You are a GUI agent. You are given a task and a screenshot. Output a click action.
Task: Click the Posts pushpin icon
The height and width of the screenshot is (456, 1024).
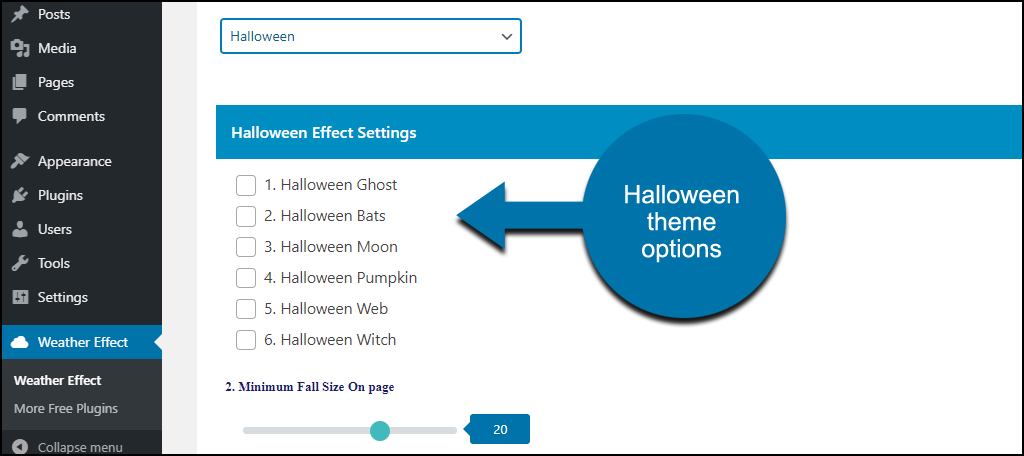click(21, 14)
